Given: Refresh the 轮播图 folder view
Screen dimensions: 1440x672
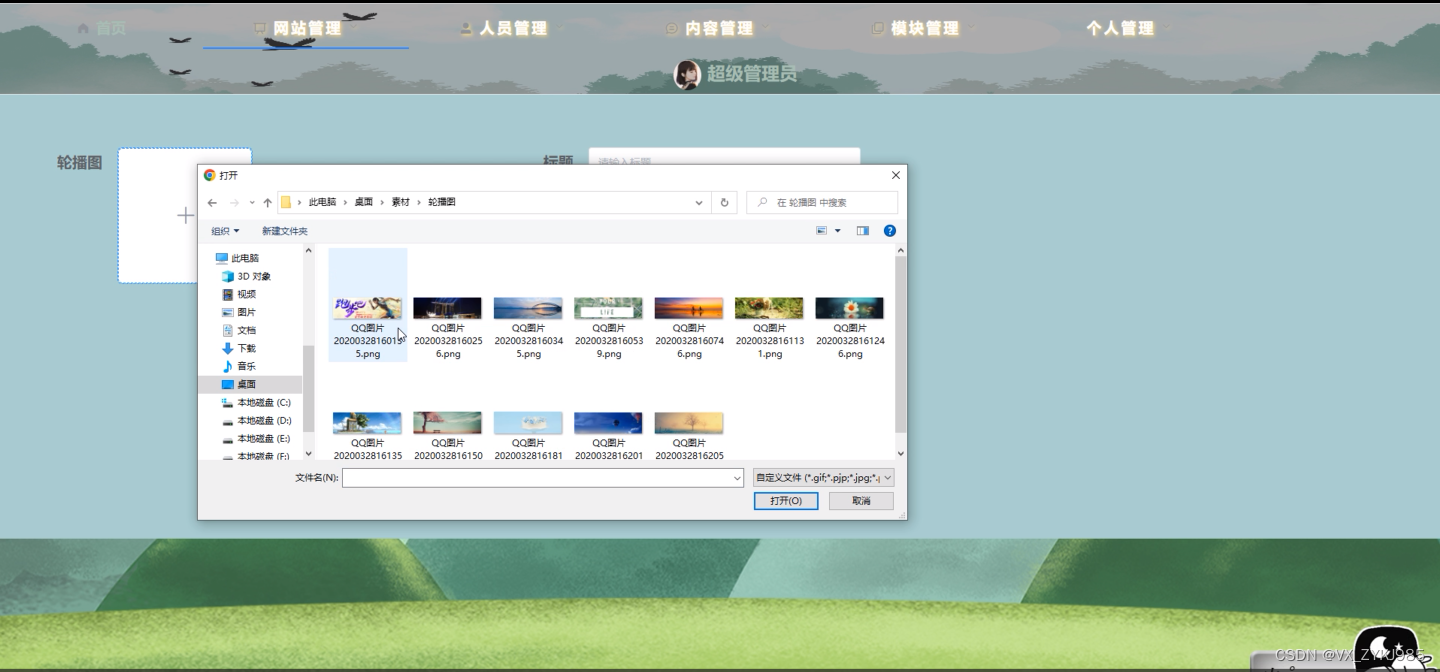Looking at the screenshot, I should pyautogui.click(x=725, y=202).
